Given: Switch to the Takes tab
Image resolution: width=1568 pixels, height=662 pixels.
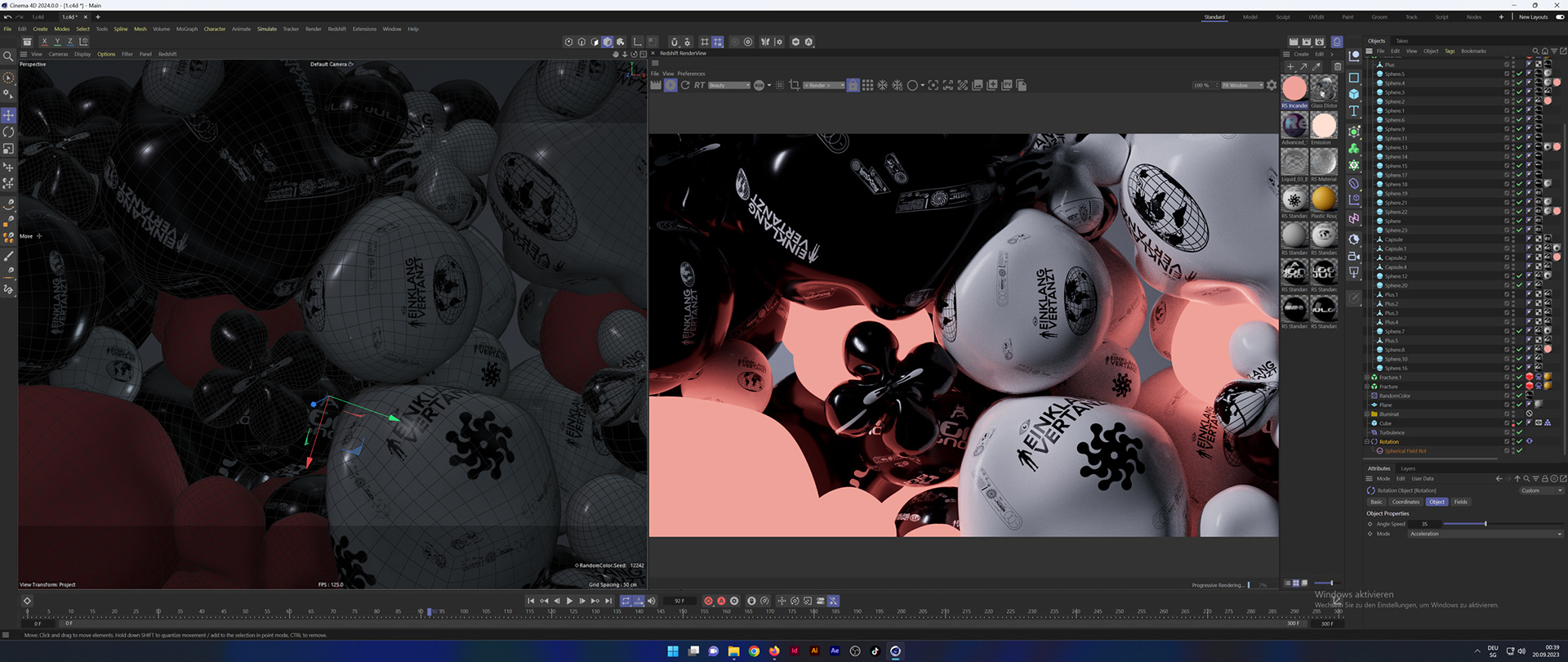Looking at the screenshot, I should [x=1401, y=41].
